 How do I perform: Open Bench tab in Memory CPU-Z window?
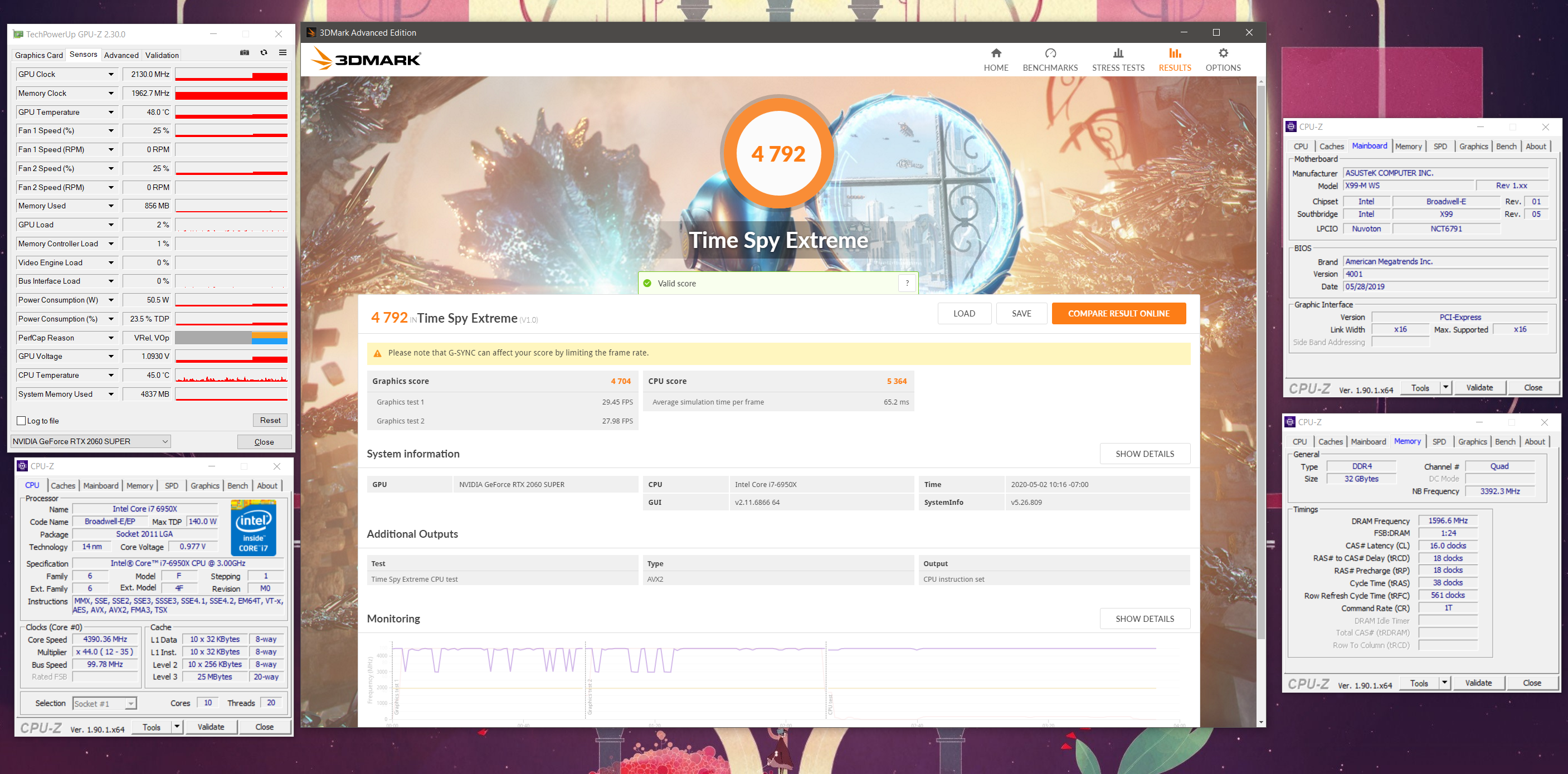tap(1505, 441)
